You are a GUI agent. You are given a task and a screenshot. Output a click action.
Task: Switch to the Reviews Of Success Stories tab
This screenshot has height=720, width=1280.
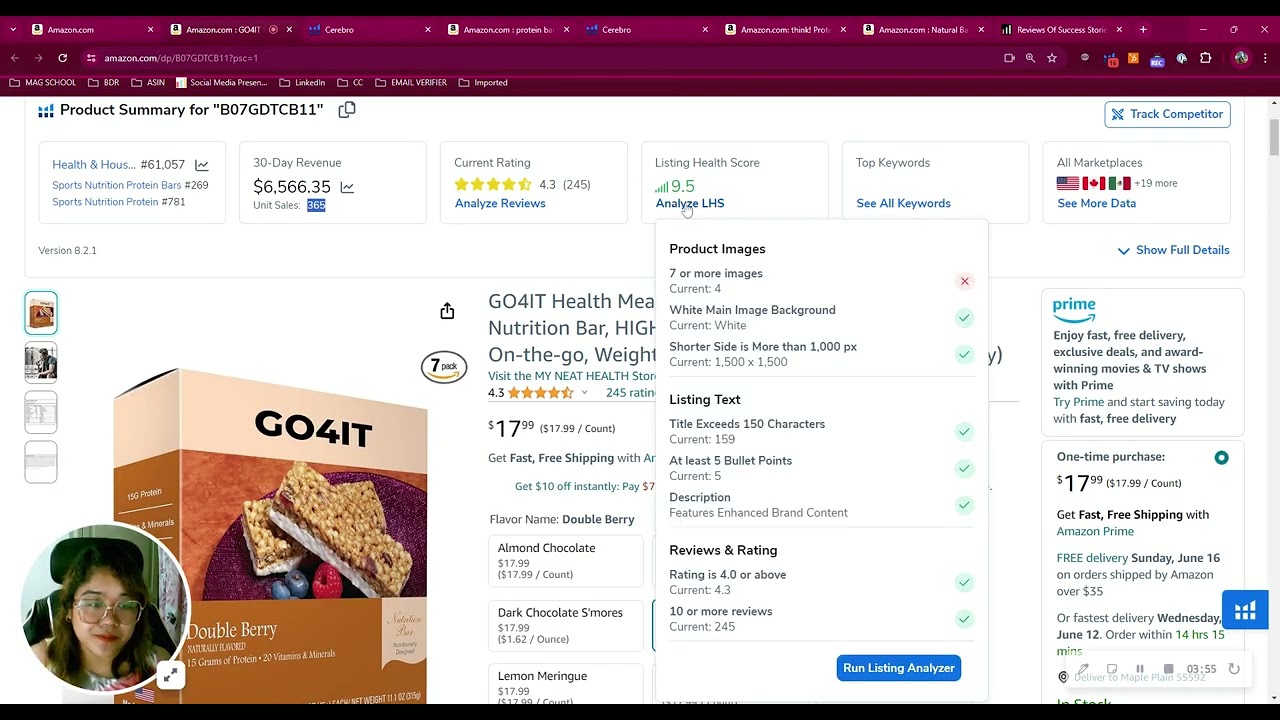tap(1060, 30)
